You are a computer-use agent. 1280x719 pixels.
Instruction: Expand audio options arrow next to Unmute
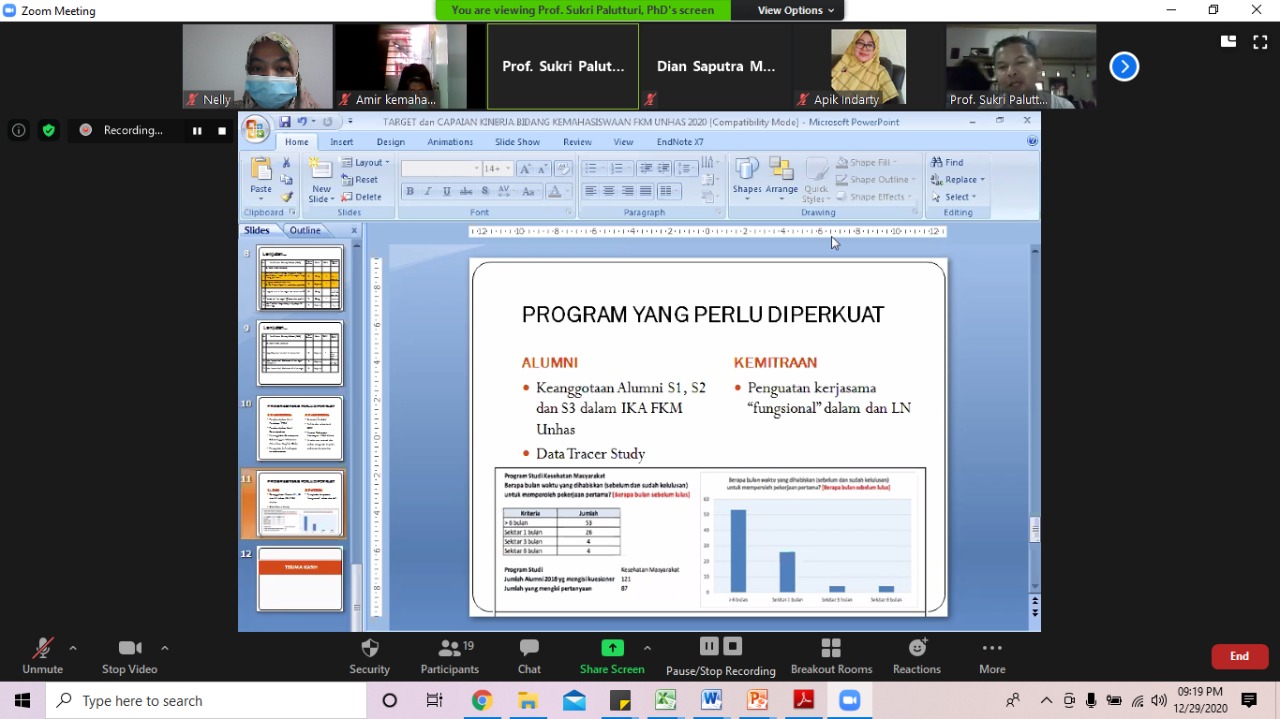coord(72,648)
